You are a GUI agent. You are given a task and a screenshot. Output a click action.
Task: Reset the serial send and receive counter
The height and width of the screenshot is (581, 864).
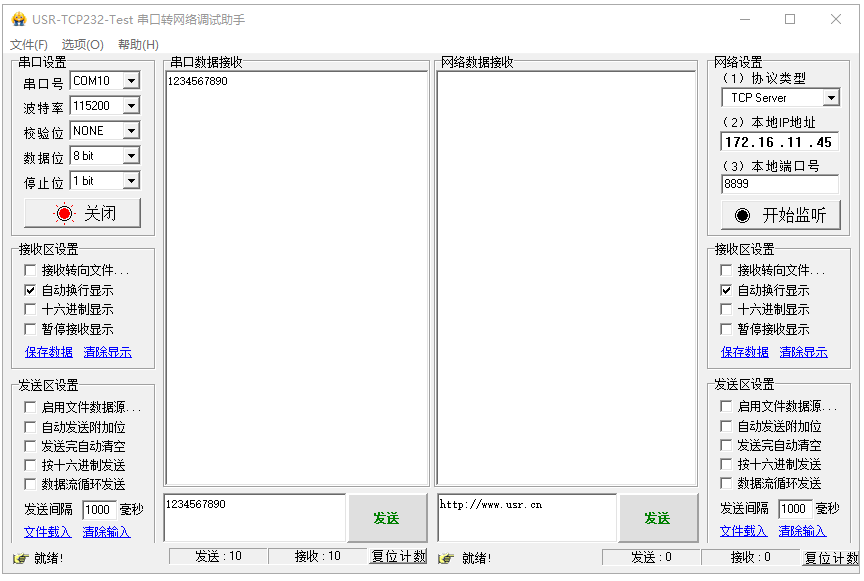pyautogui.click(x=398, y=557)
